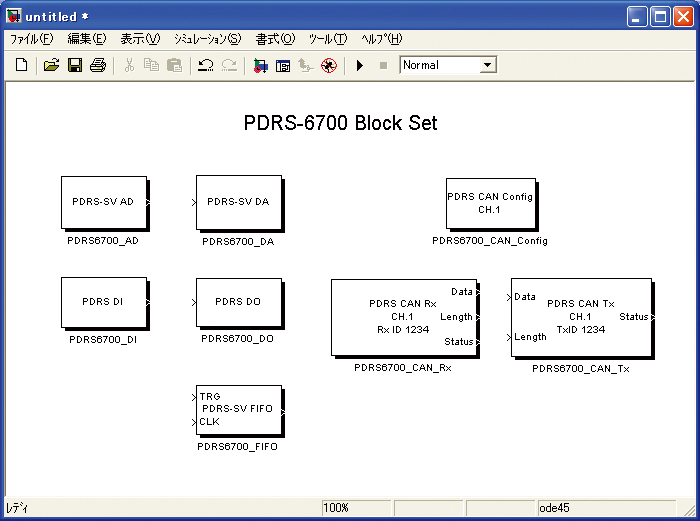The image size is (700, 521).
Task: Open a file with the folder icon
Action: tap(51, 65)
